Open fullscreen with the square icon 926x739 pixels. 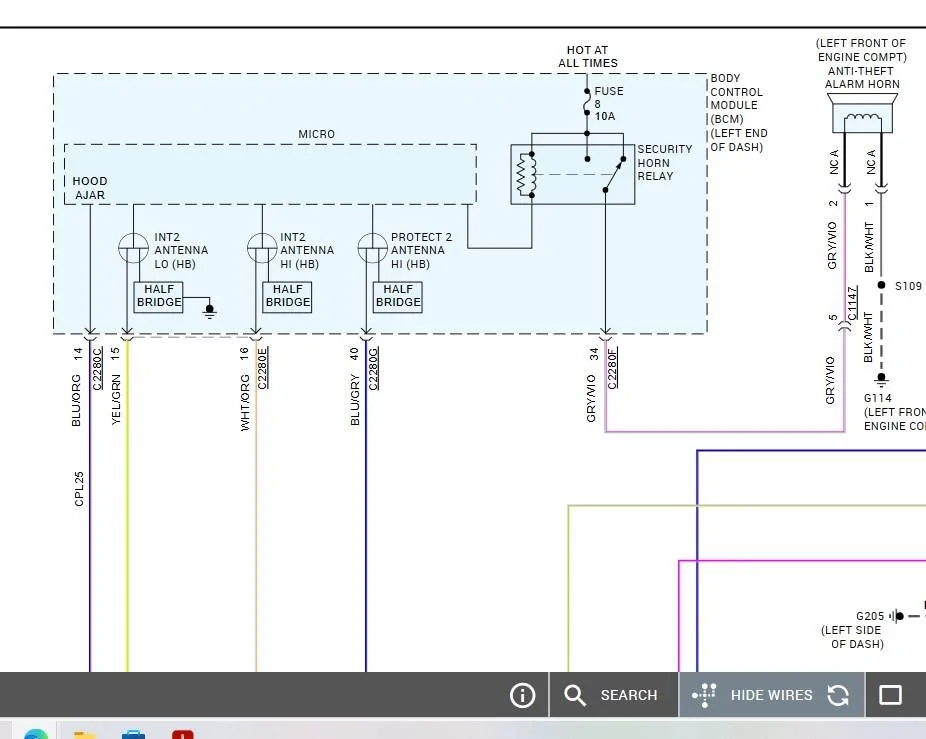pyautogui.click(x=890, y=695)
